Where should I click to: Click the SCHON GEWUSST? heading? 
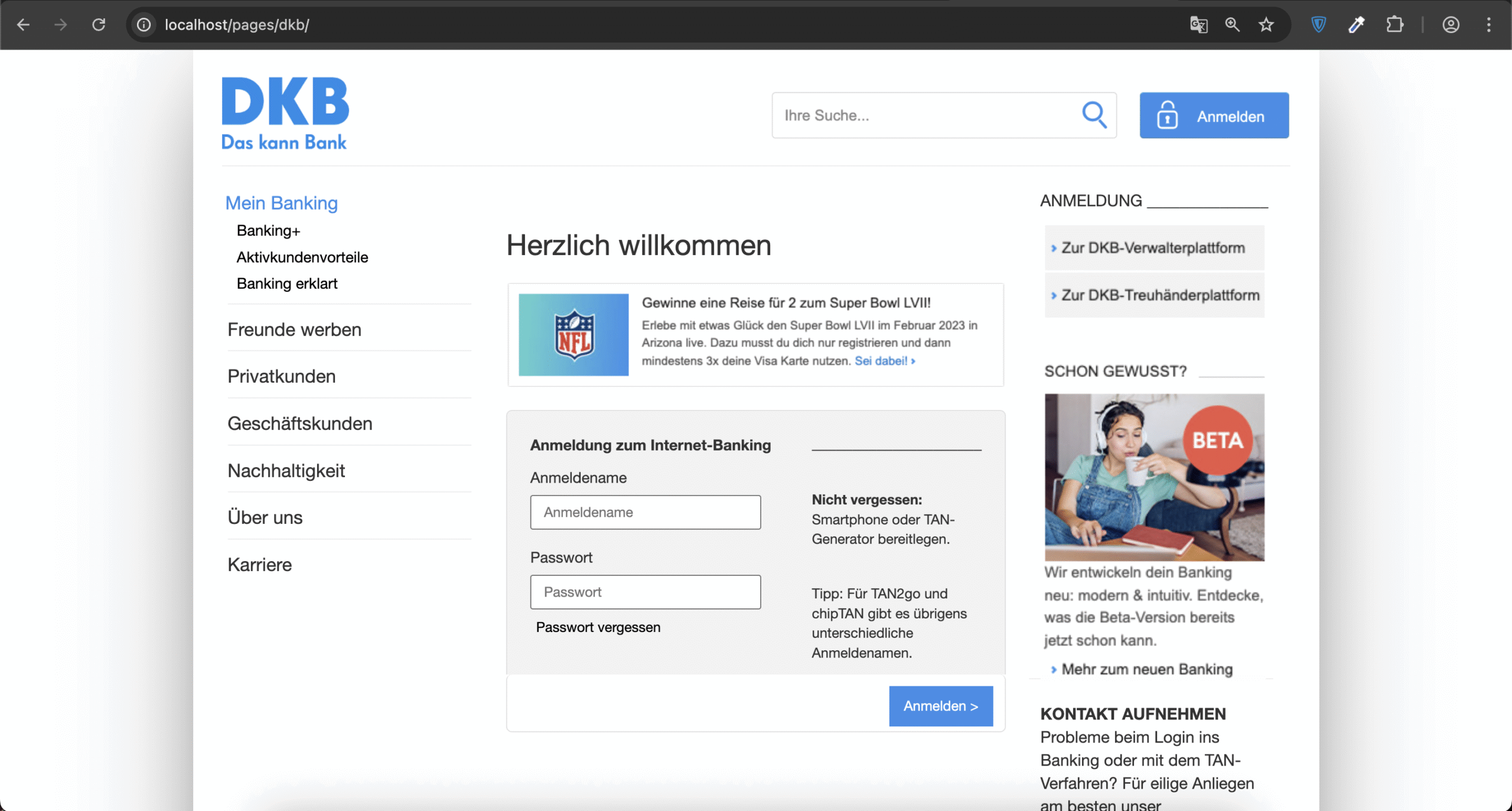(x=1115, y=372)
